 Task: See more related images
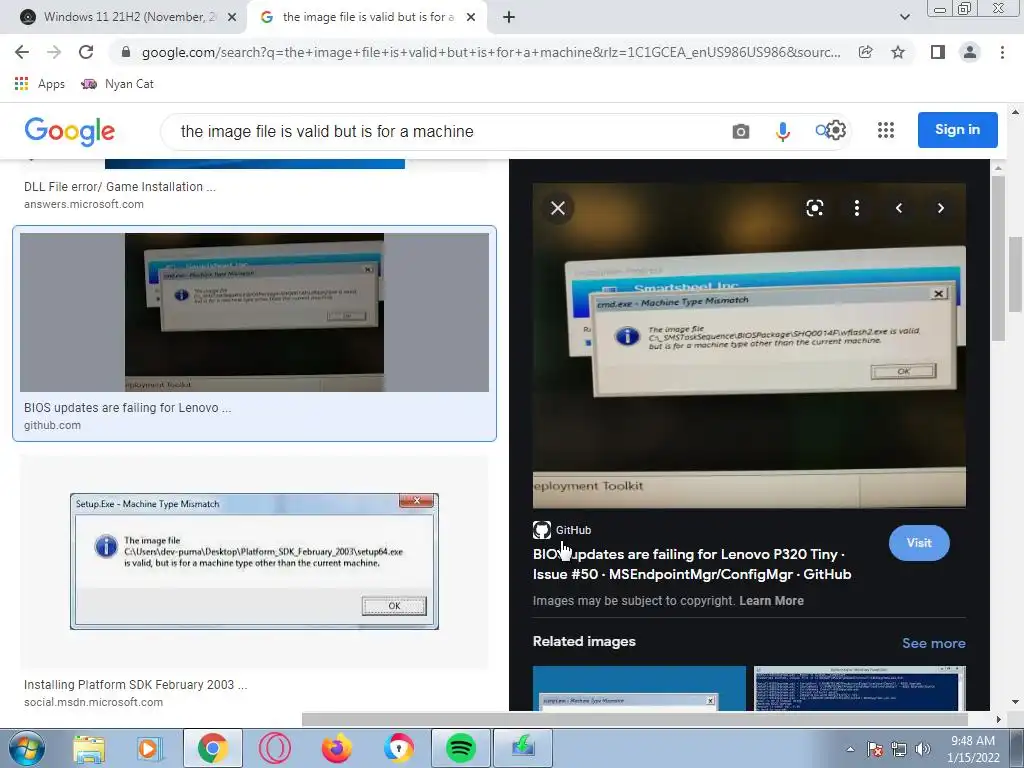[x=933, y=643]
